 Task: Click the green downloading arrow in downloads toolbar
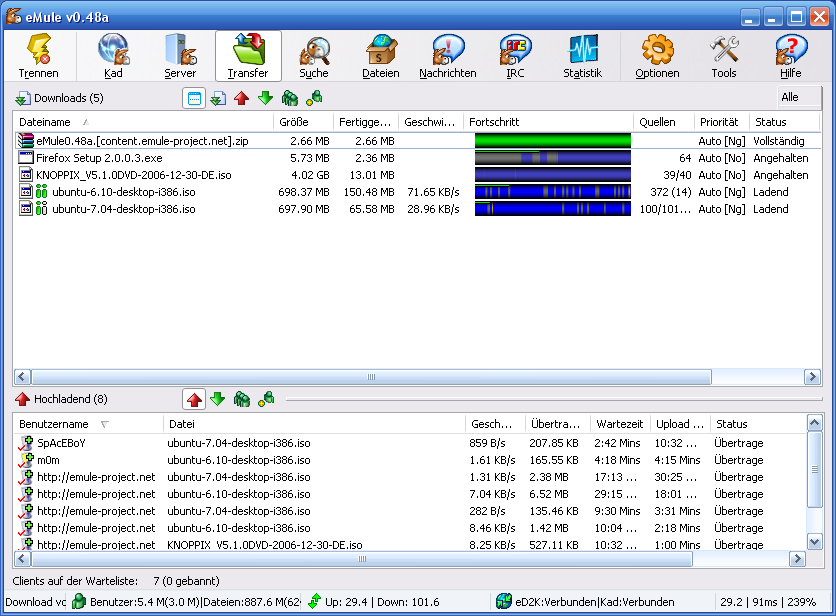(266, 98)
